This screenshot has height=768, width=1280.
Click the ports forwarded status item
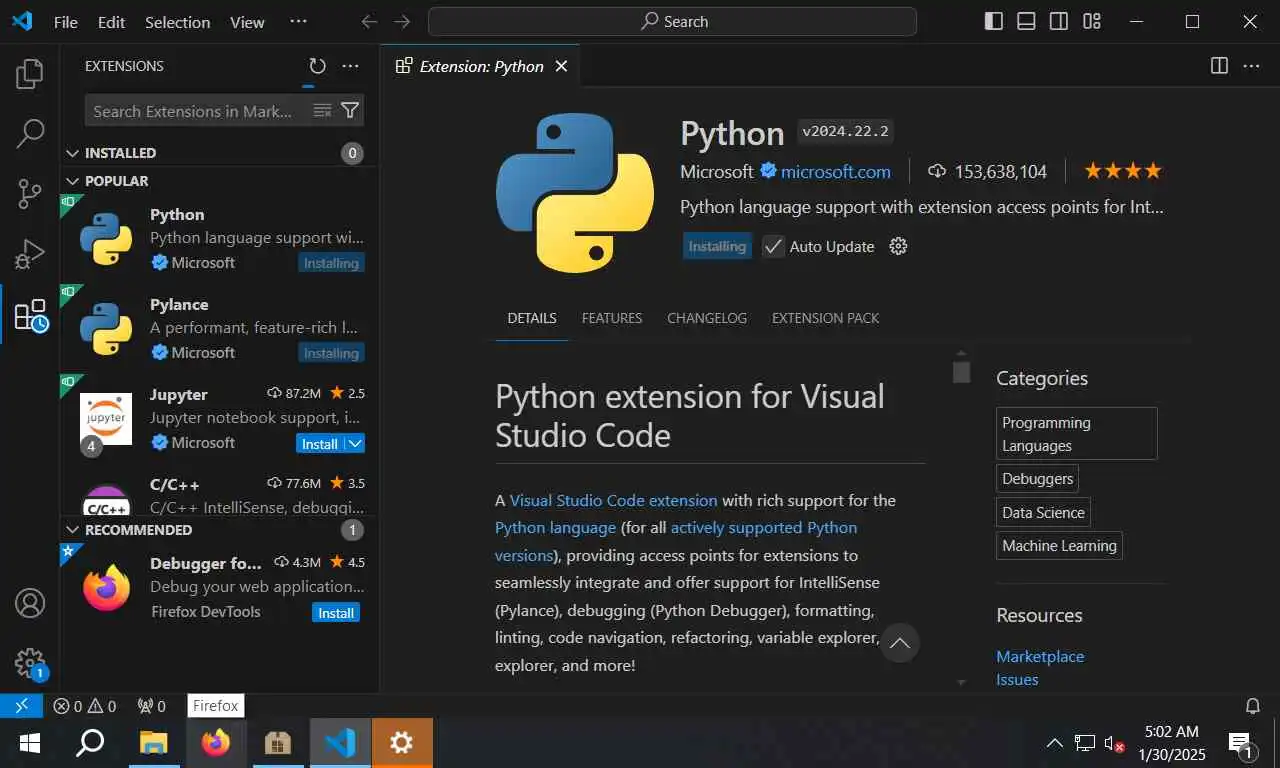click(151, 706)
